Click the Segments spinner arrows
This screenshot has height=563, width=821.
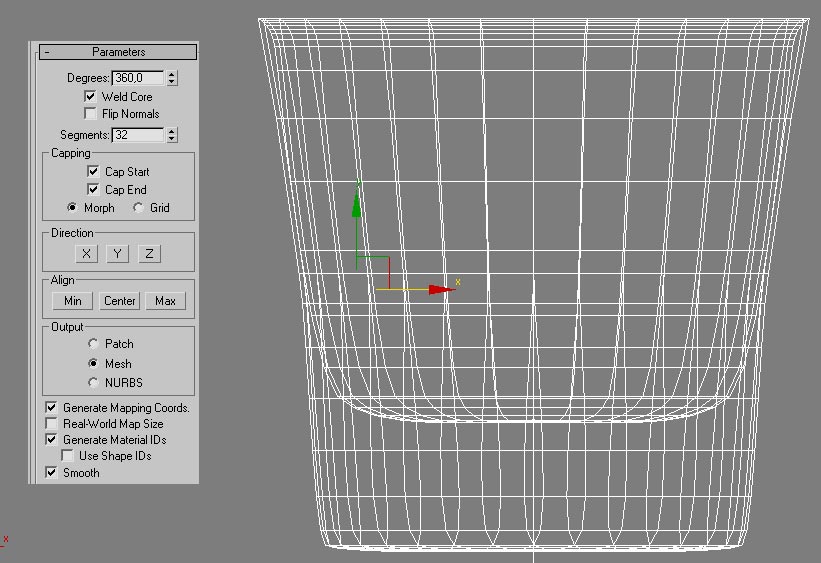pyautogui.click(x=172, y=134)
